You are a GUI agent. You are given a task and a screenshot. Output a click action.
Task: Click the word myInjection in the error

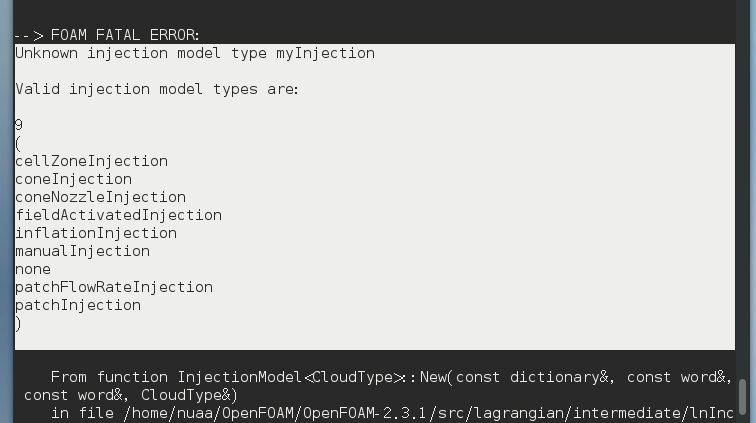point(325,53)
